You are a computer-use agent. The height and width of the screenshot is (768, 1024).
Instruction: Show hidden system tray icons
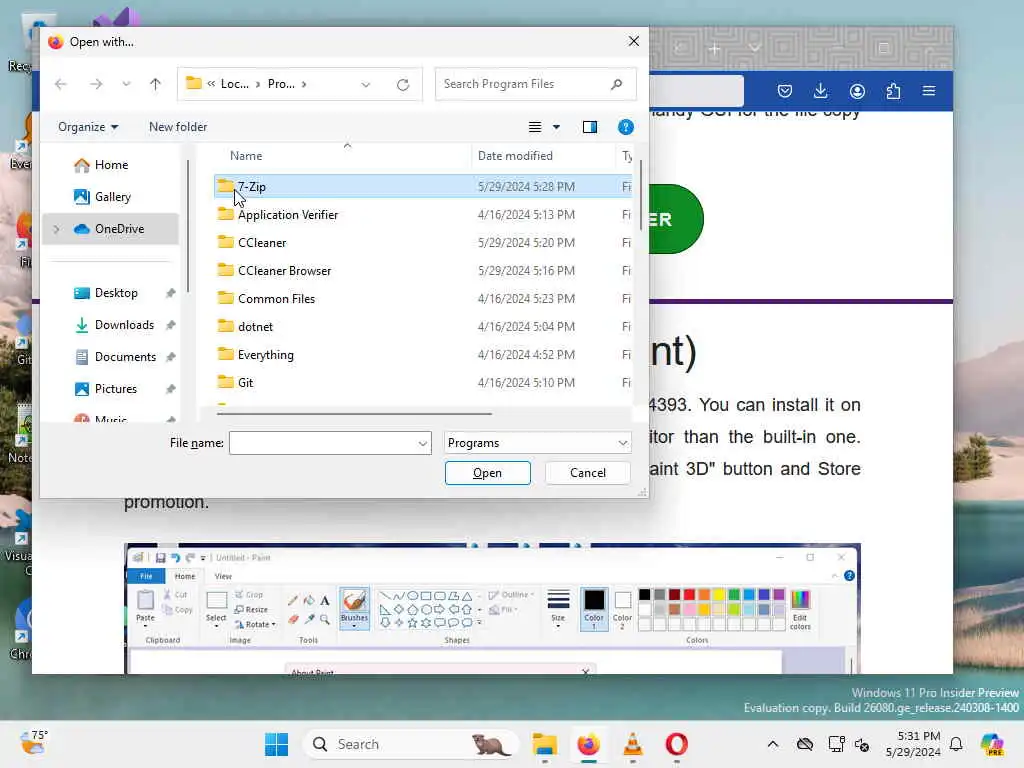click(773, 744)
